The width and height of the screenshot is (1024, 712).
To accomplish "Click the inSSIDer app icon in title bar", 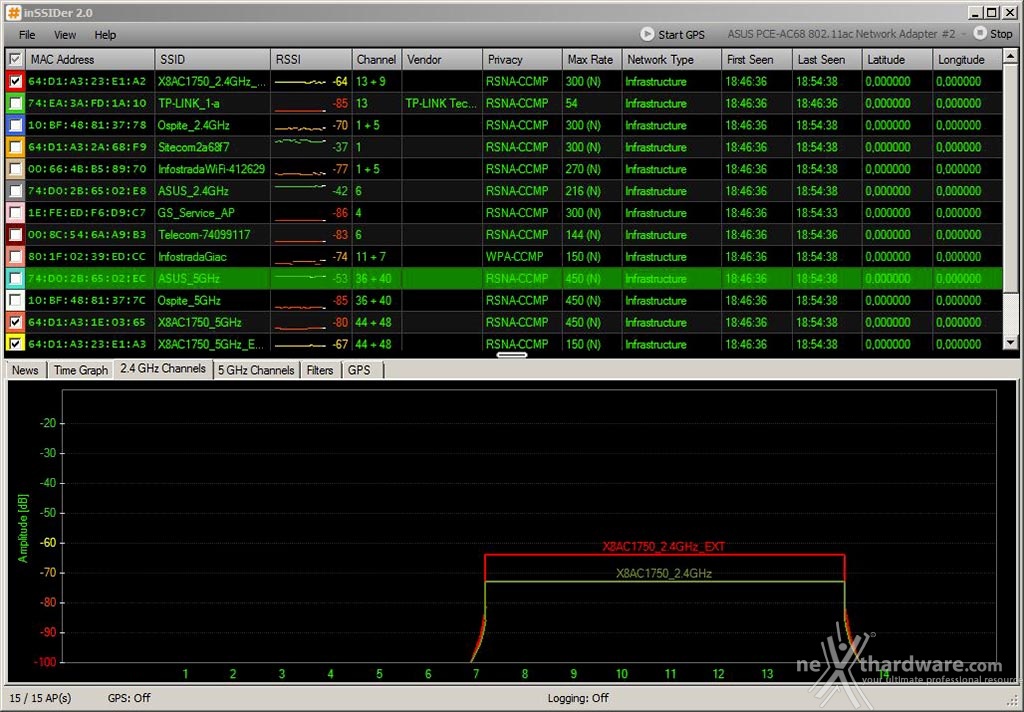I will 14,12.
